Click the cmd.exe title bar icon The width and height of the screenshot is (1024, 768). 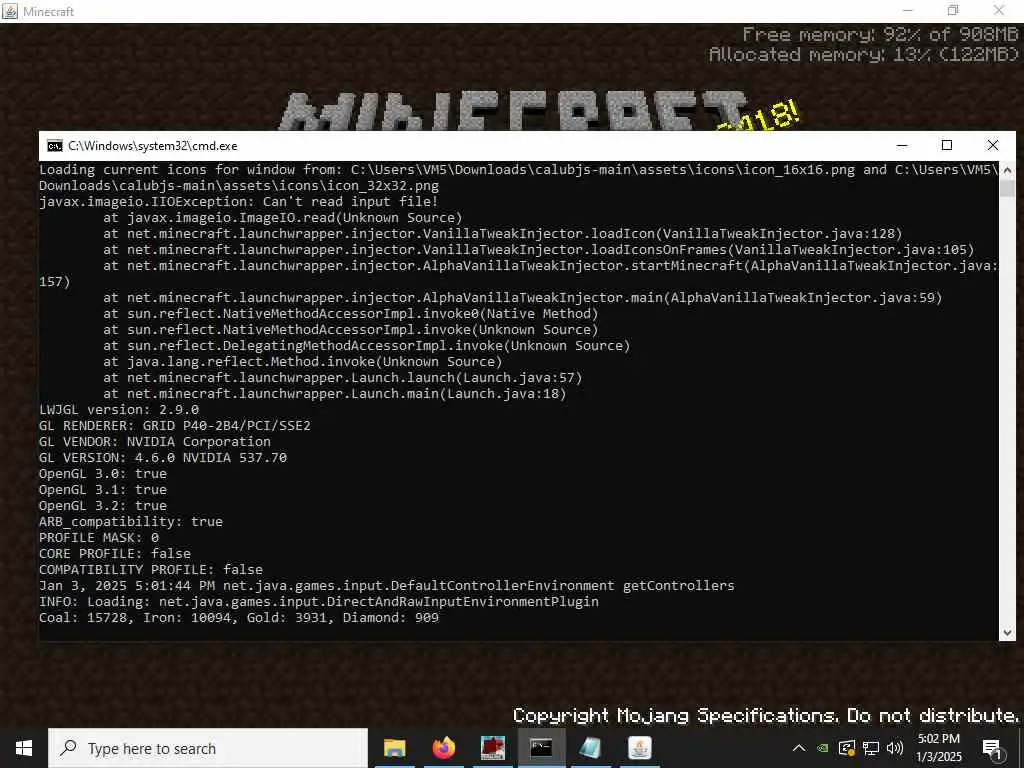54,146
